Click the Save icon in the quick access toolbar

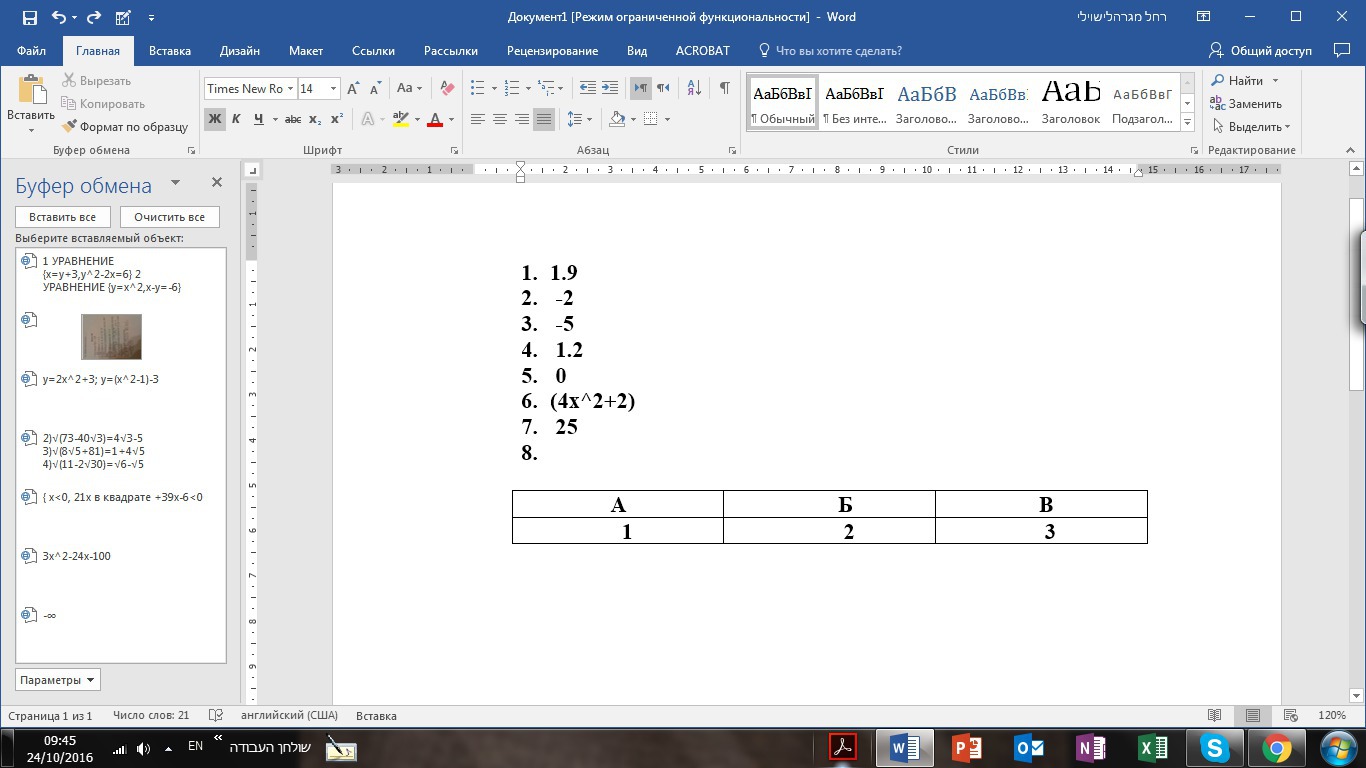tap(29, 17)
